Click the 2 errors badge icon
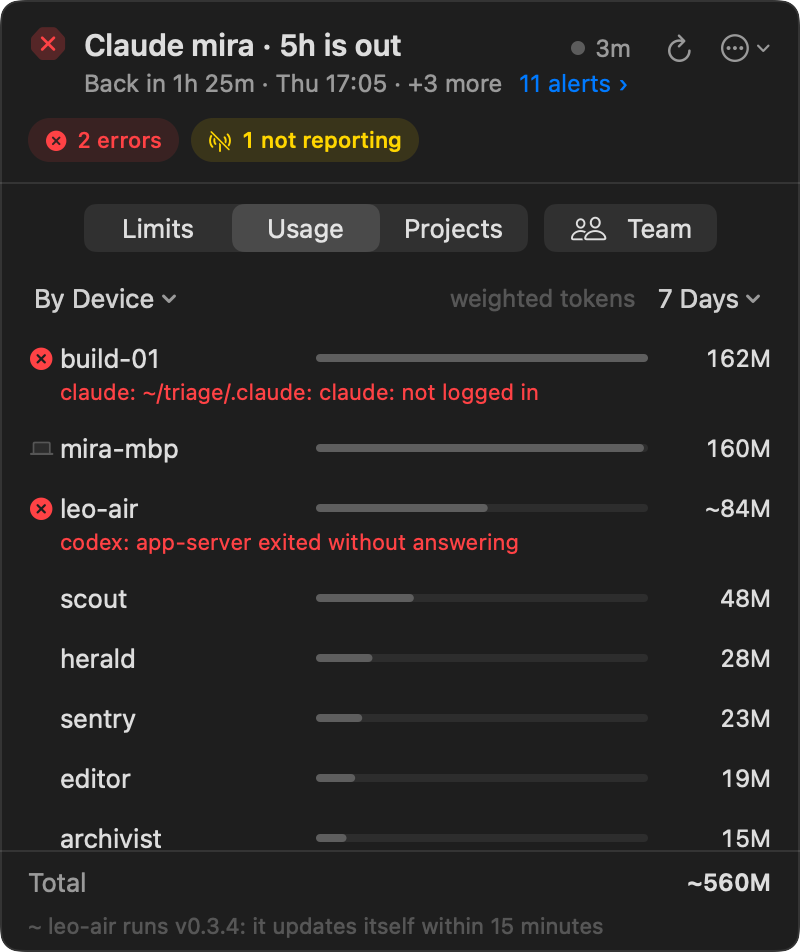 pos(56,141)
